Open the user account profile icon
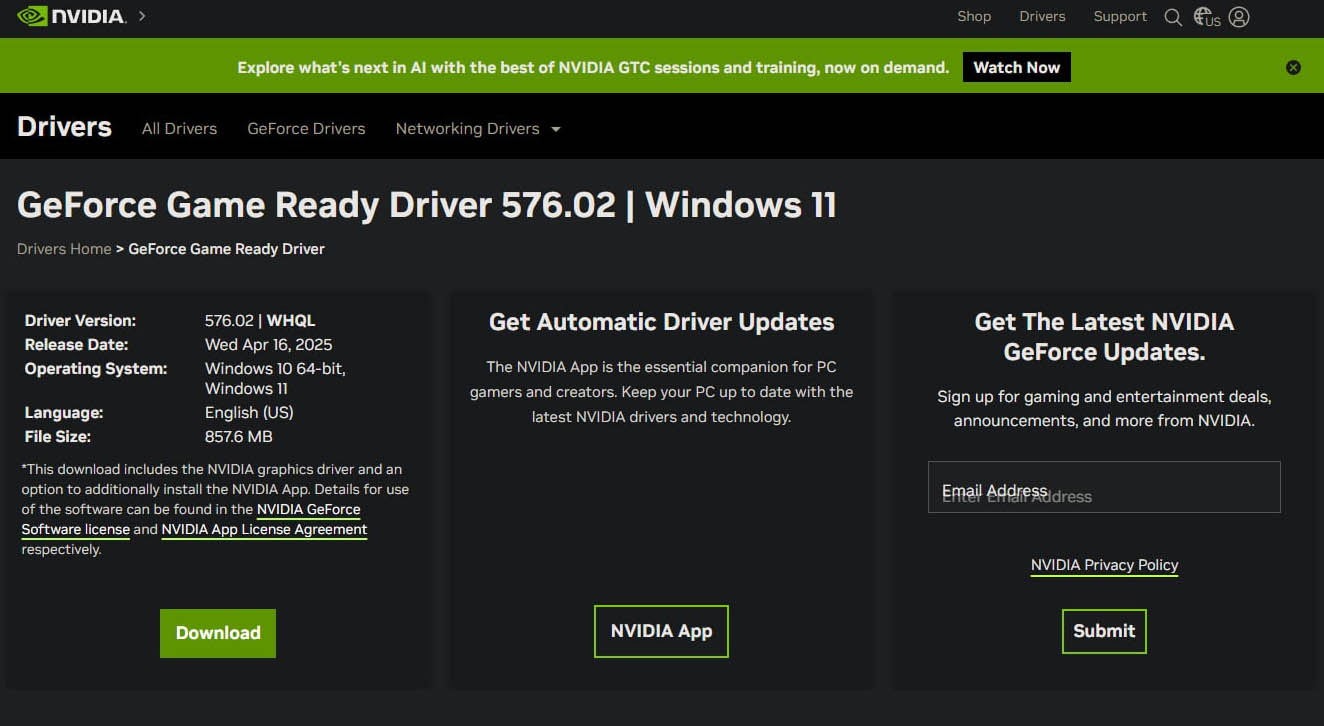 (1239, 17)
